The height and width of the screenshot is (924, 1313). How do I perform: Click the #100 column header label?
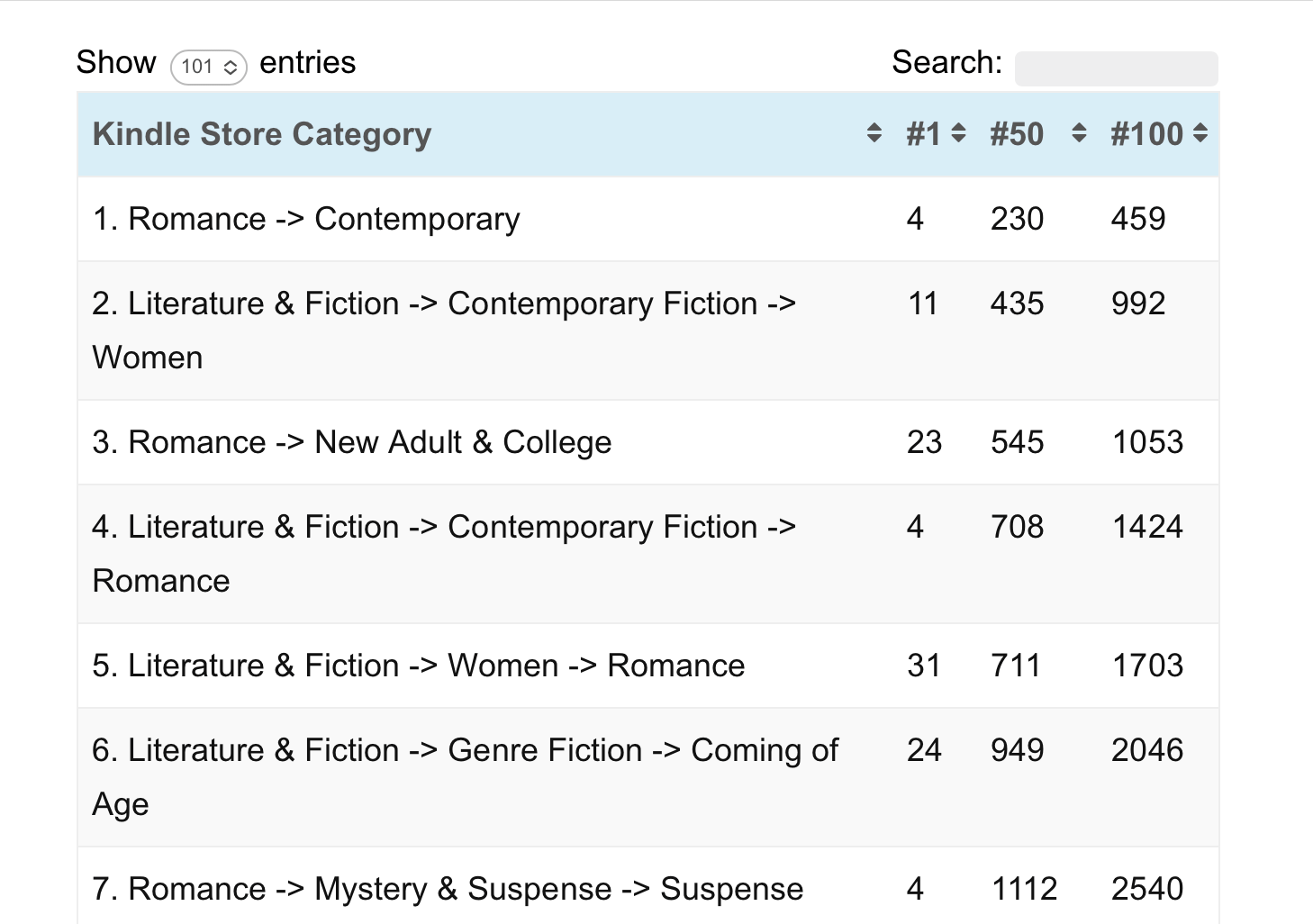pyautogui.click(x=1146, y=134)
